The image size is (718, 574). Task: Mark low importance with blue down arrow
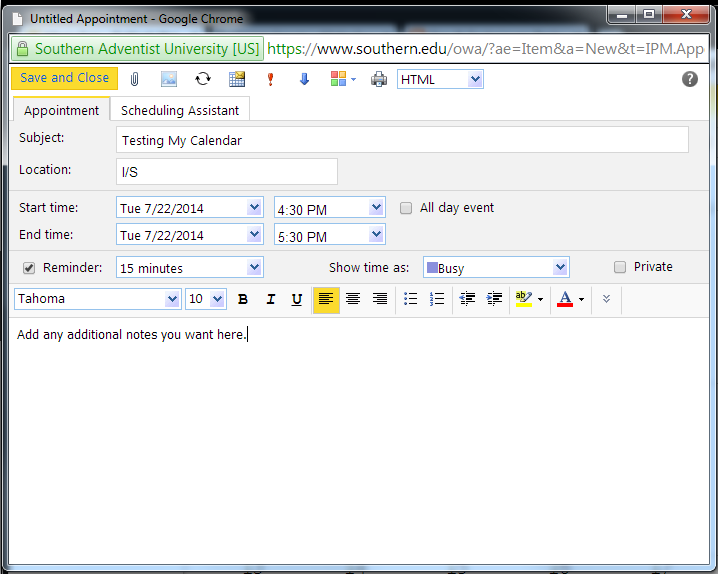click(x=304, y=79)
